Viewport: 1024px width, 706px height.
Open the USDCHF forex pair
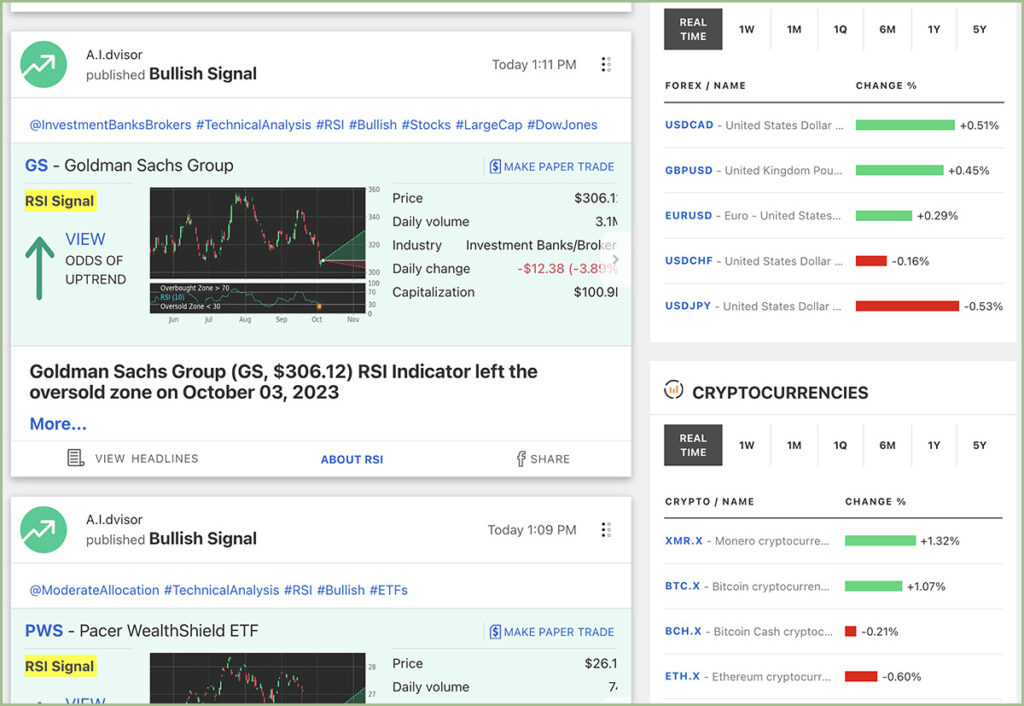pos(689,261)
